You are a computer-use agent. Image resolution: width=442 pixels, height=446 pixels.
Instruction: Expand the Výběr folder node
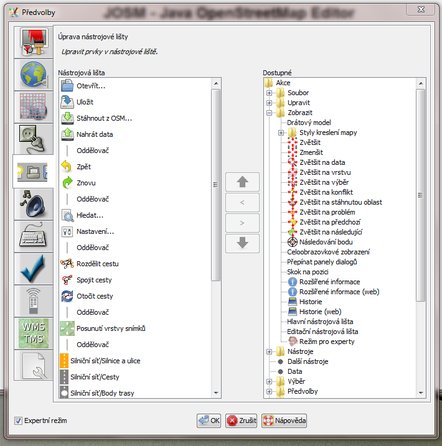[x=269, y=381]
